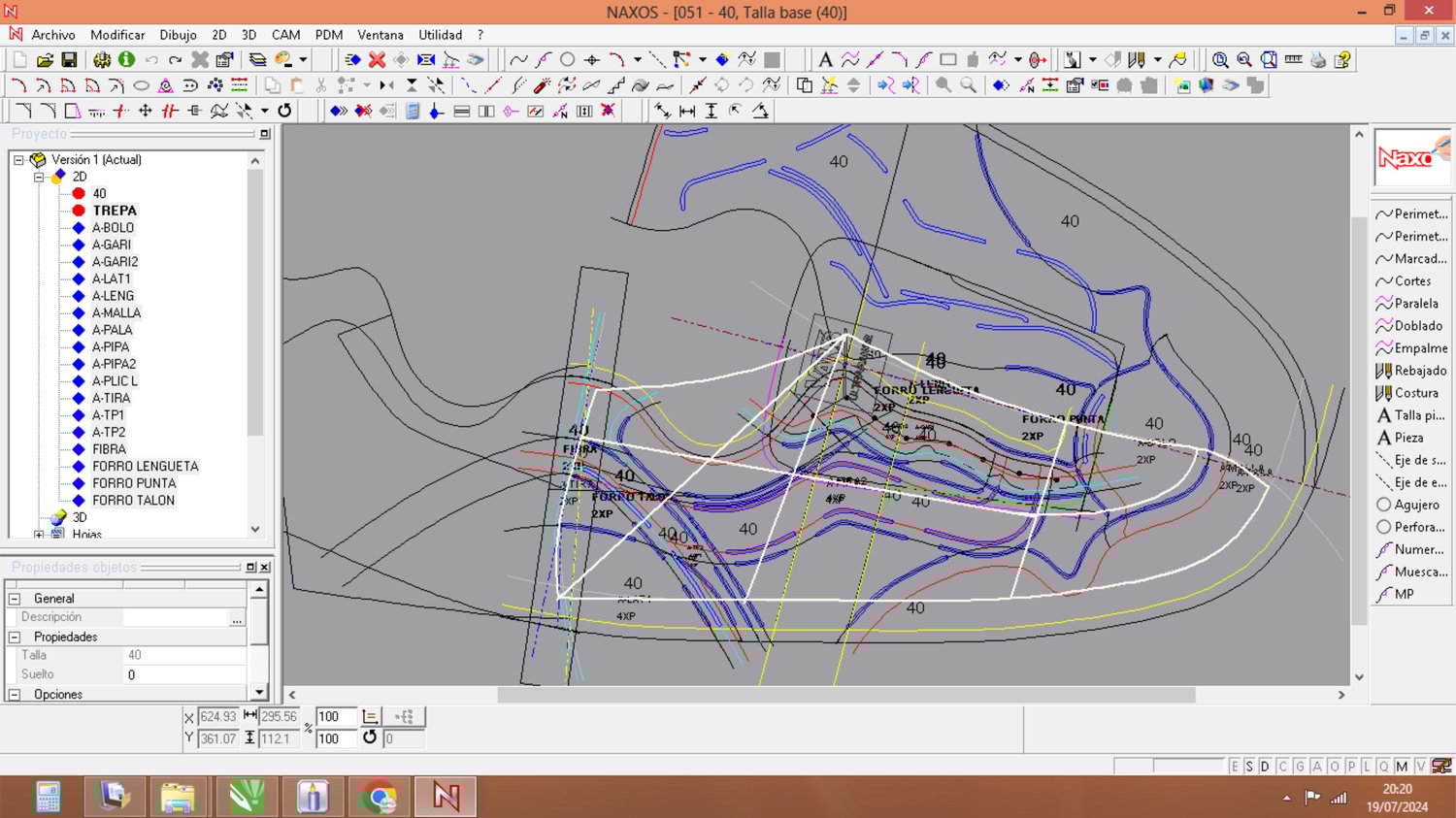The height and width of the screenshot is (818, 1456).
Task: Open the calculator app in the Windows taskbar
Action: click(x=48, y=797)
